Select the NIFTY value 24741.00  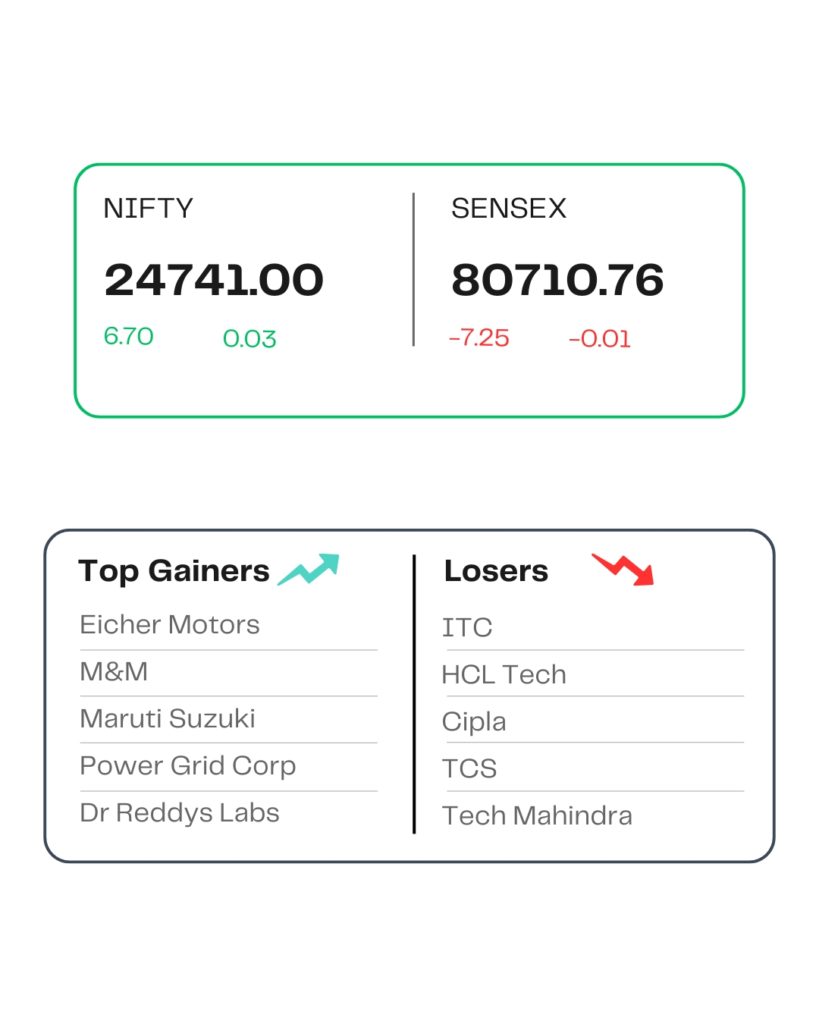(214, 280)
